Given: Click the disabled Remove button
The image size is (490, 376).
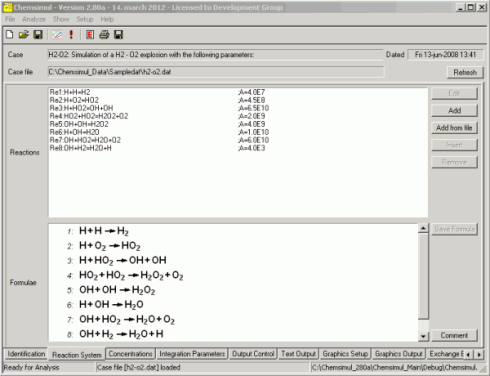Looking at the screenshot, I should pos(454,162).
